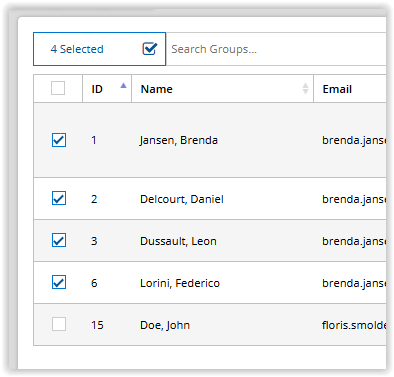Click the name 'Jansen, Brenda'
This screenshot has width=394, height=377.
179,140
